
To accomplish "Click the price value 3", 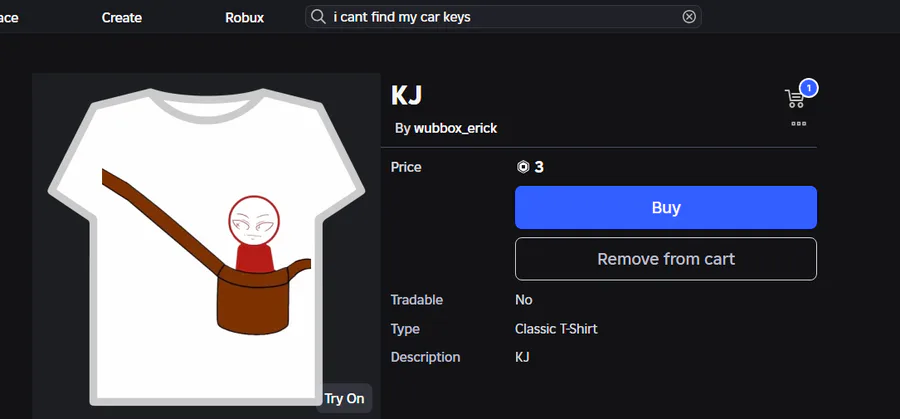I will tap(539, 167).
